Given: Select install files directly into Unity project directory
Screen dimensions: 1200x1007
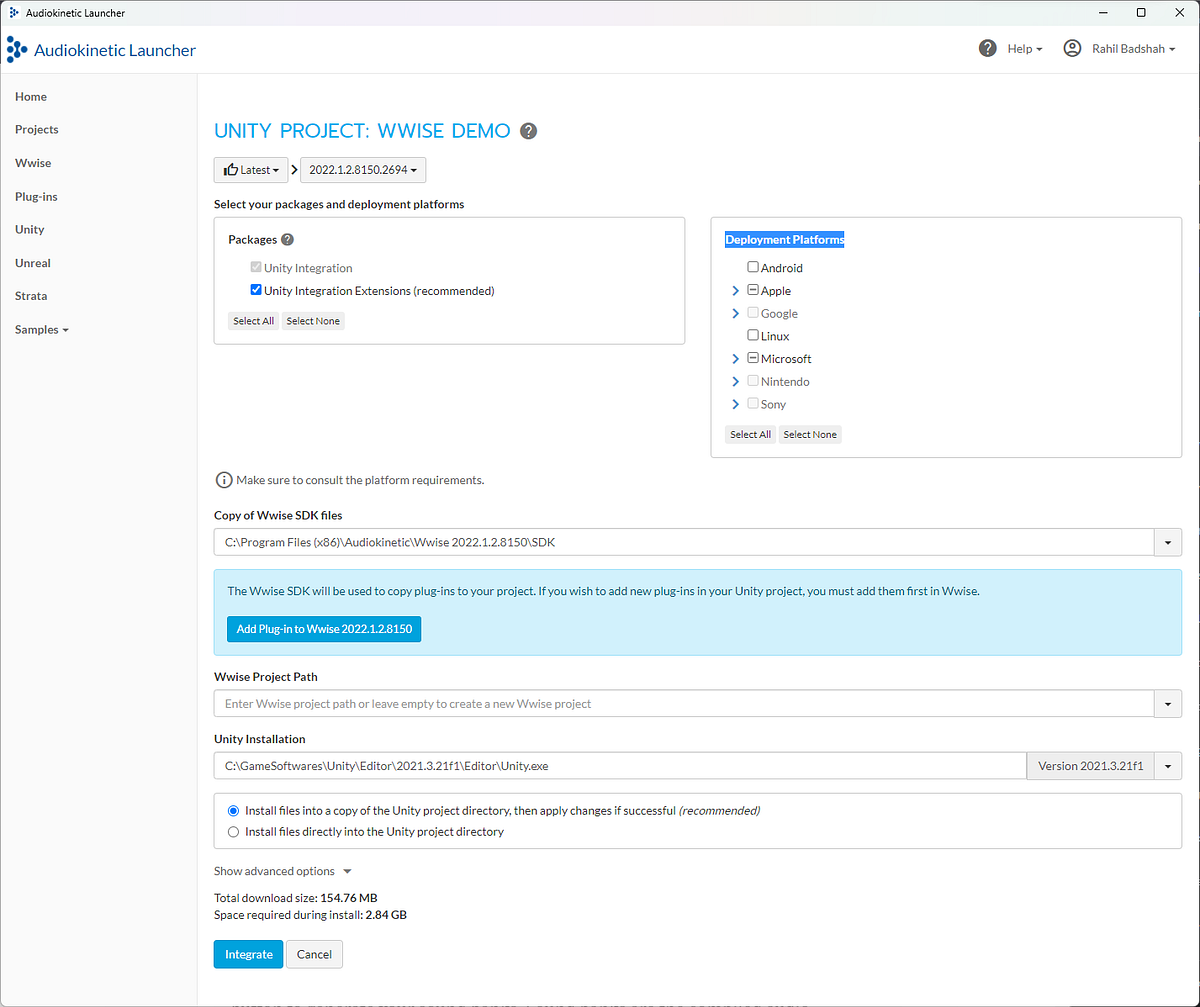Looking at the screenshot, I should 233,831.
